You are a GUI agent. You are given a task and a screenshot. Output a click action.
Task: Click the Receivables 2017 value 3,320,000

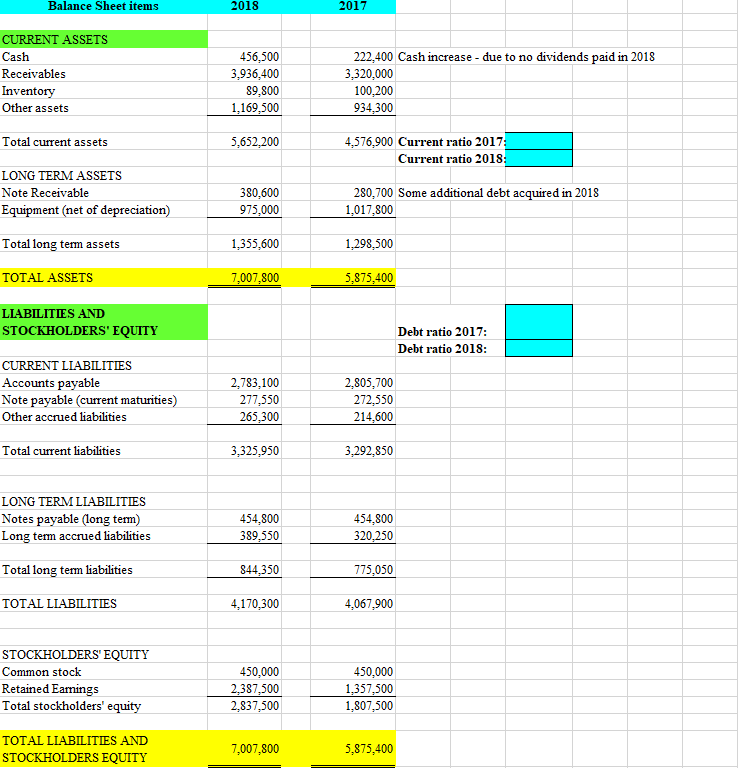[x=369, y=74]
